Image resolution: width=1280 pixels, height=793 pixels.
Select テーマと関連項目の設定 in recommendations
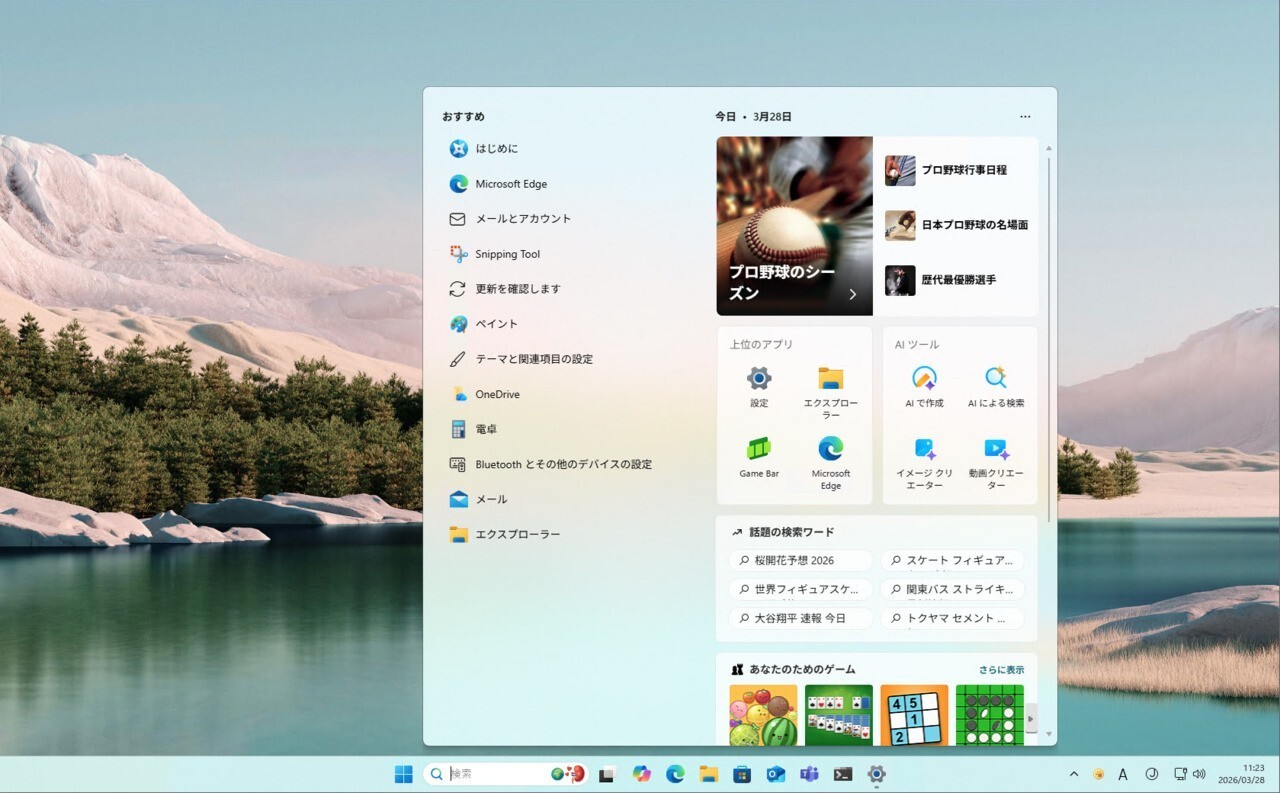(534, 359)
